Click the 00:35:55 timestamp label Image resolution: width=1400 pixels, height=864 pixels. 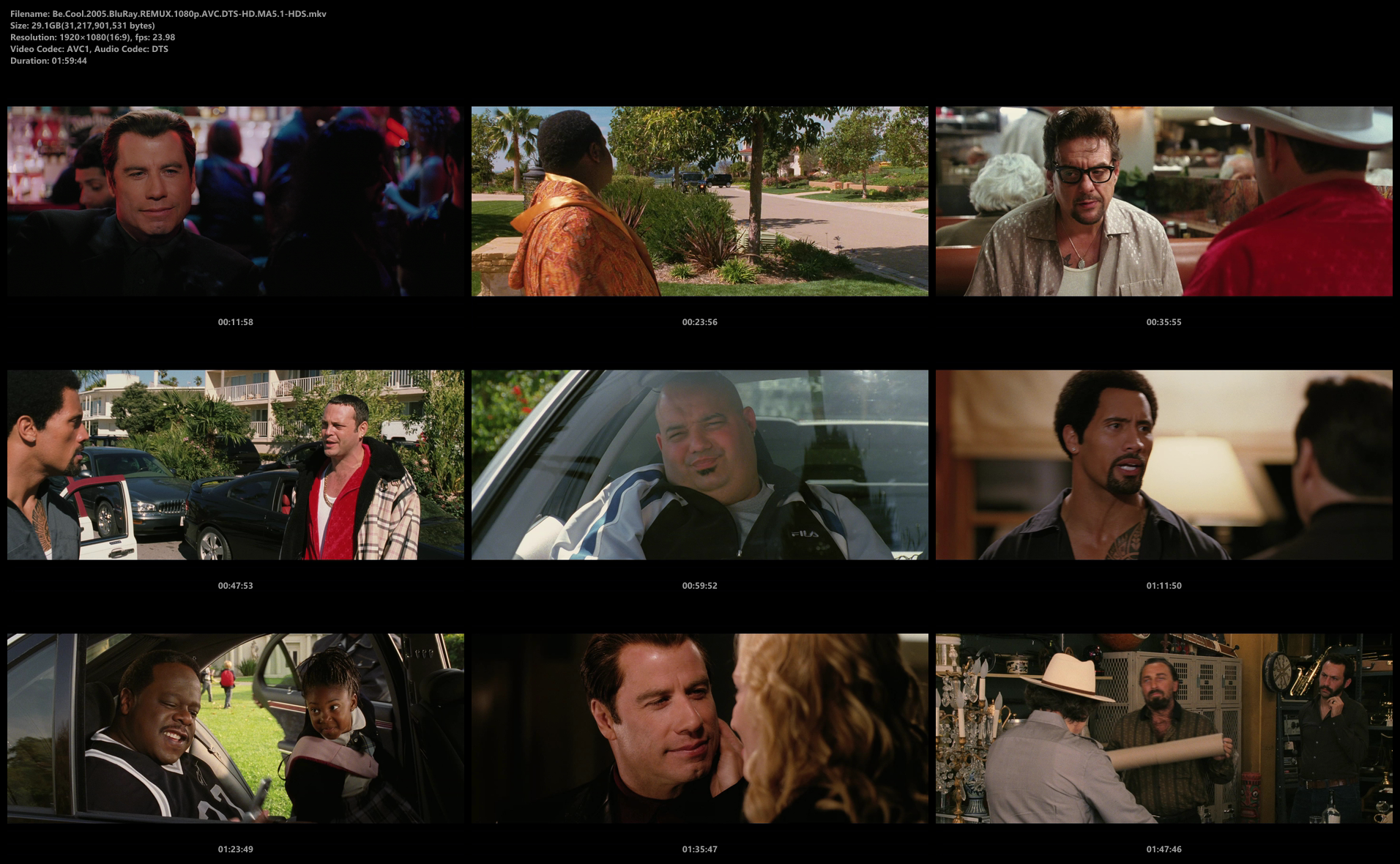click(1163, 322)
